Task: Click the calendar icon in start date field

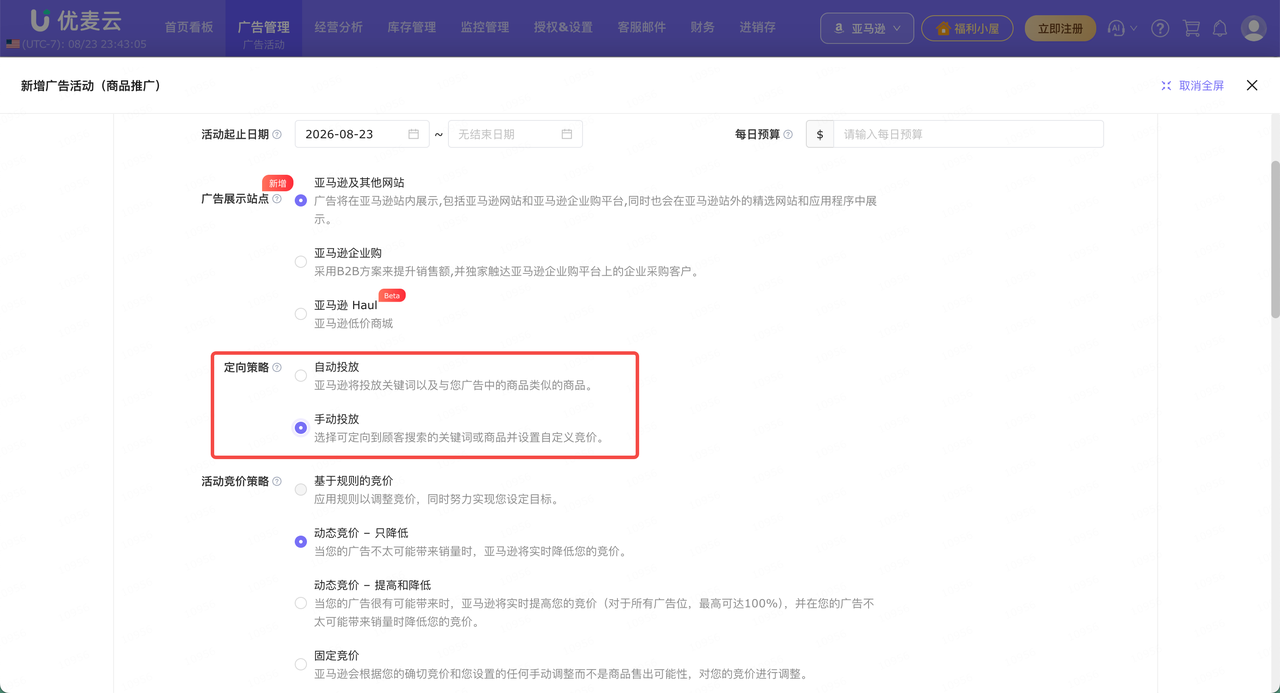Action: pos(414,134)
